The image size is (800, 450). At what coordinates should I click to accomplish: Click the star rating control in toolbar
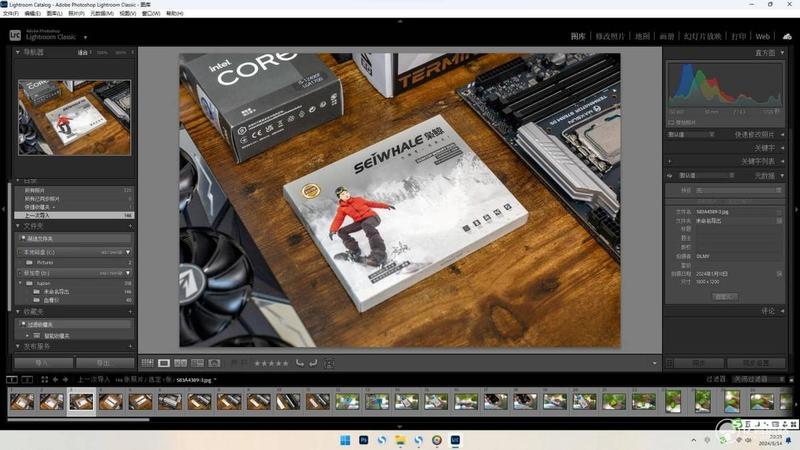coord(271,363)
